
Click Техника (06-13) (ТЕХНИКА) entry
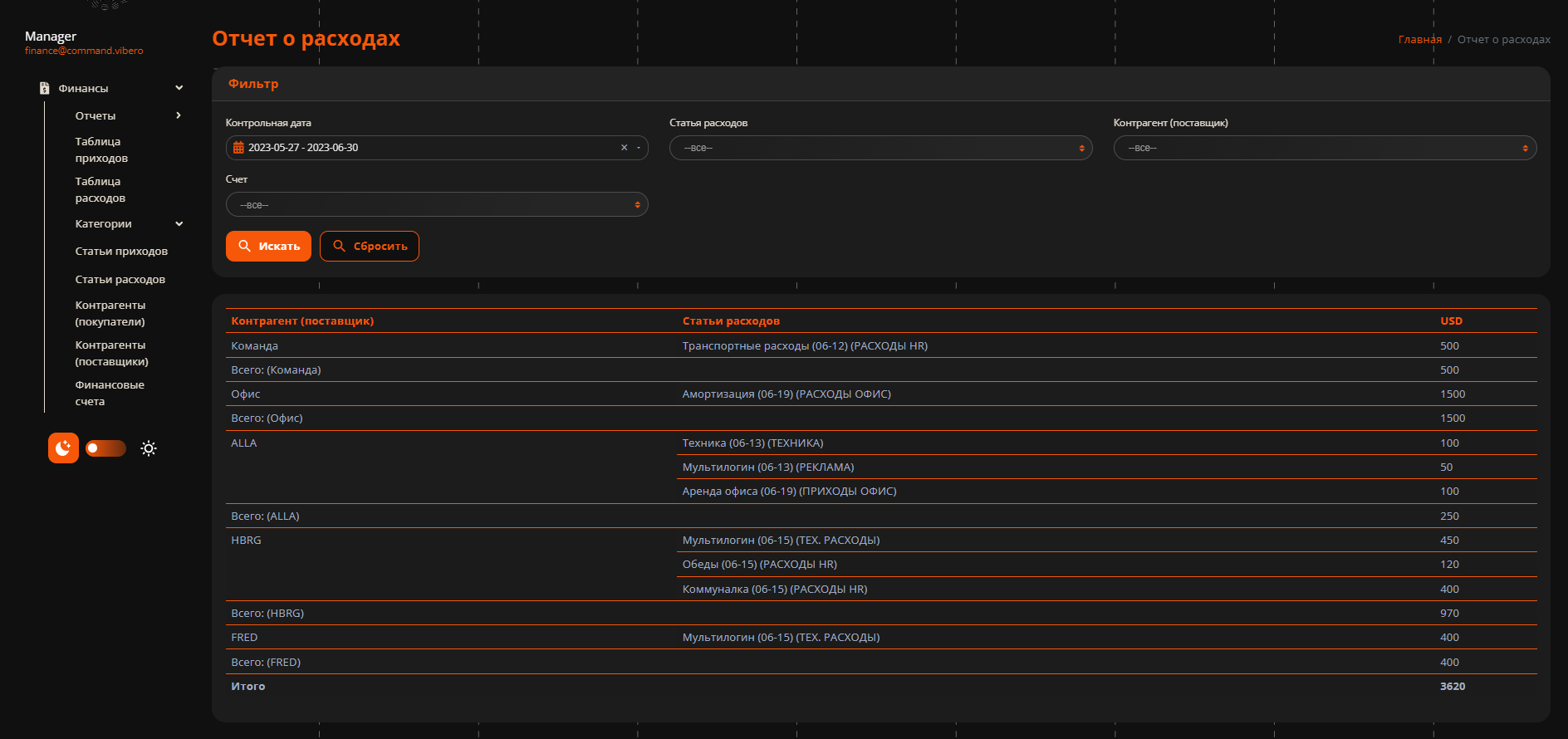752,443
